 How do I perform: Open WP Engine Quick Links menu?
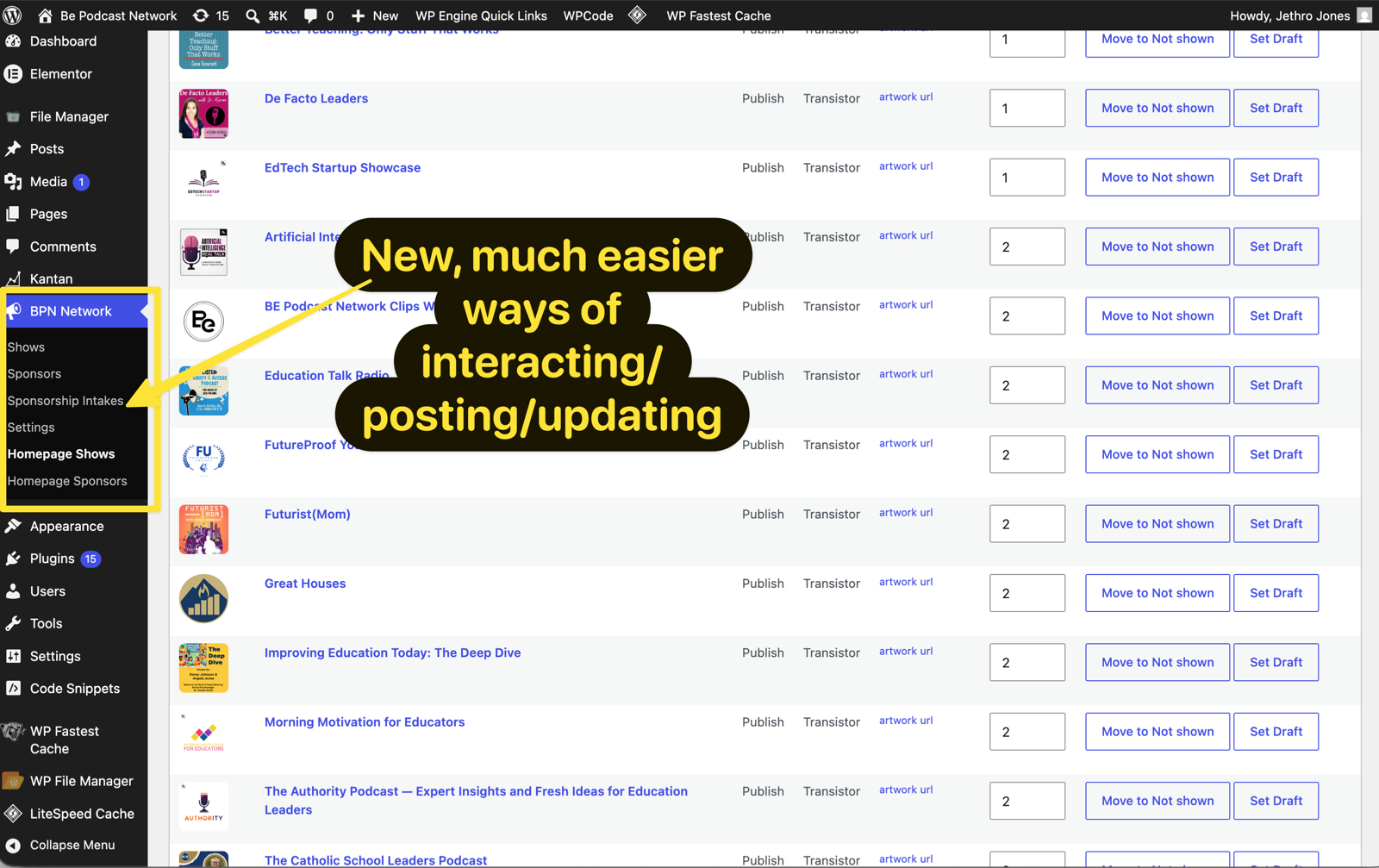click(x=481, y=16)
